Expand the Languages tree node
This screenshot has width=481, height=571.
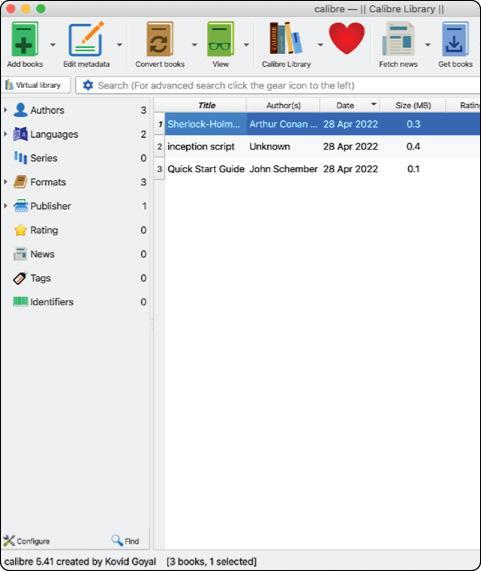point(5,134)
